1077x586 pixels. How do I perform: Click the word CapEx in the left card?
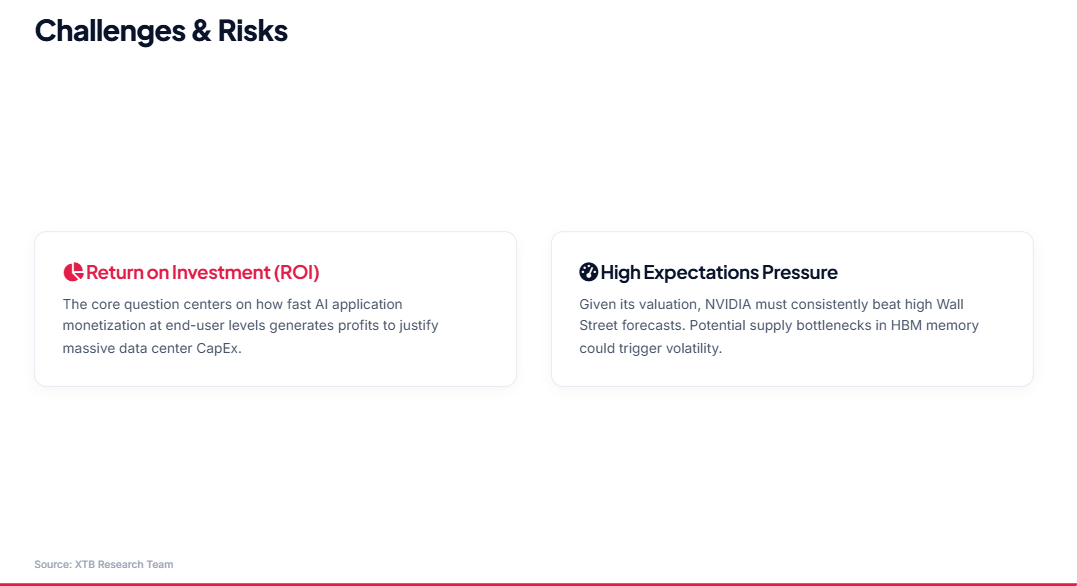click(218, 348)
